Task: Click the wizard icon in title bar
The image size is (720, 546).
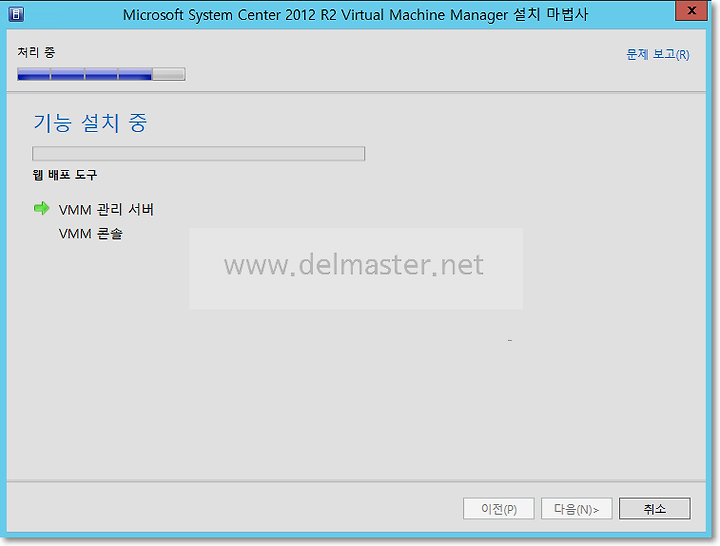Action: [x=16, y=14]
